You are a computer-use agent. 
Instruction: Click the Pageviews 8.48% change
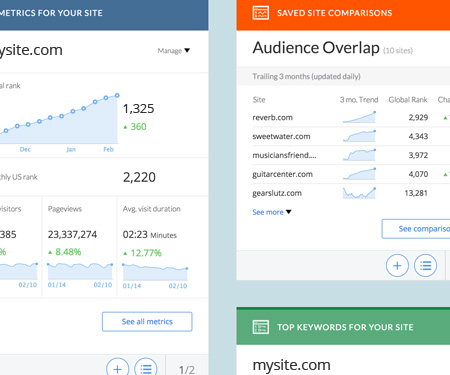pos(65,252)
